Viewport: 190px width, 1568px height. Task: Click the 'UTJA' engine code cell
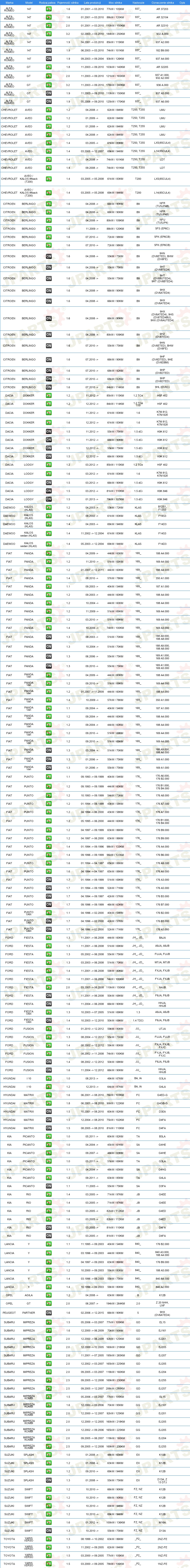[162, 1029]
